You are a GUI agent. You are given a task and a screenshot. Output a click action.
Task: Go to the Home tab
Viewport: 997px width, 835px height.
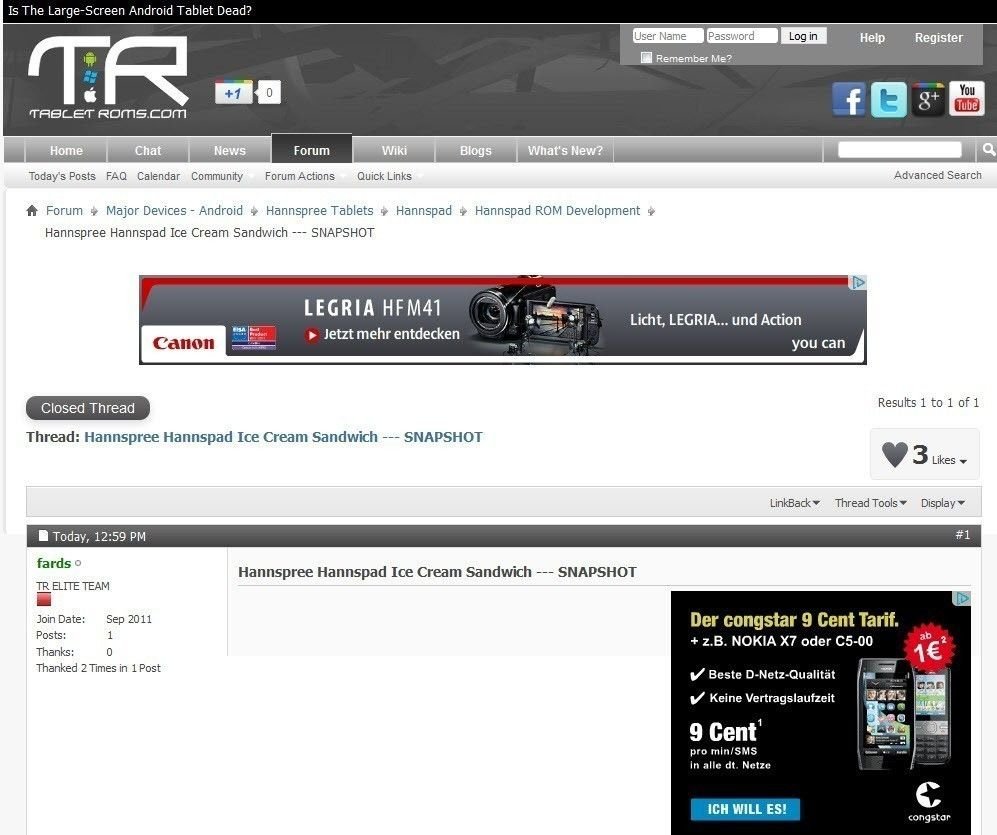pos(66,151)
